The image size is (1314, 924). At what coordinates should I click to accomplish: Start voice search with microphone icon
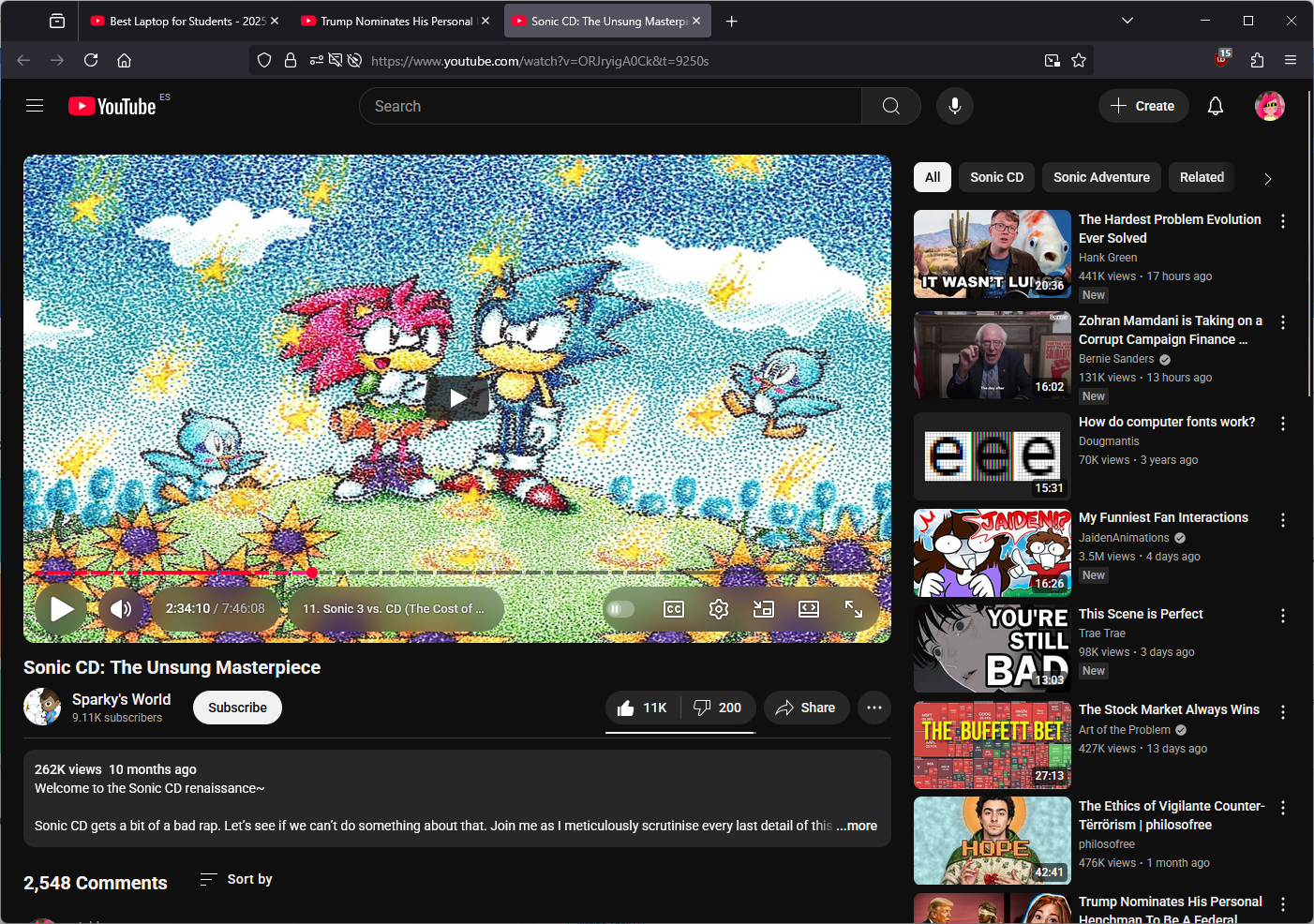coord(954,106)
